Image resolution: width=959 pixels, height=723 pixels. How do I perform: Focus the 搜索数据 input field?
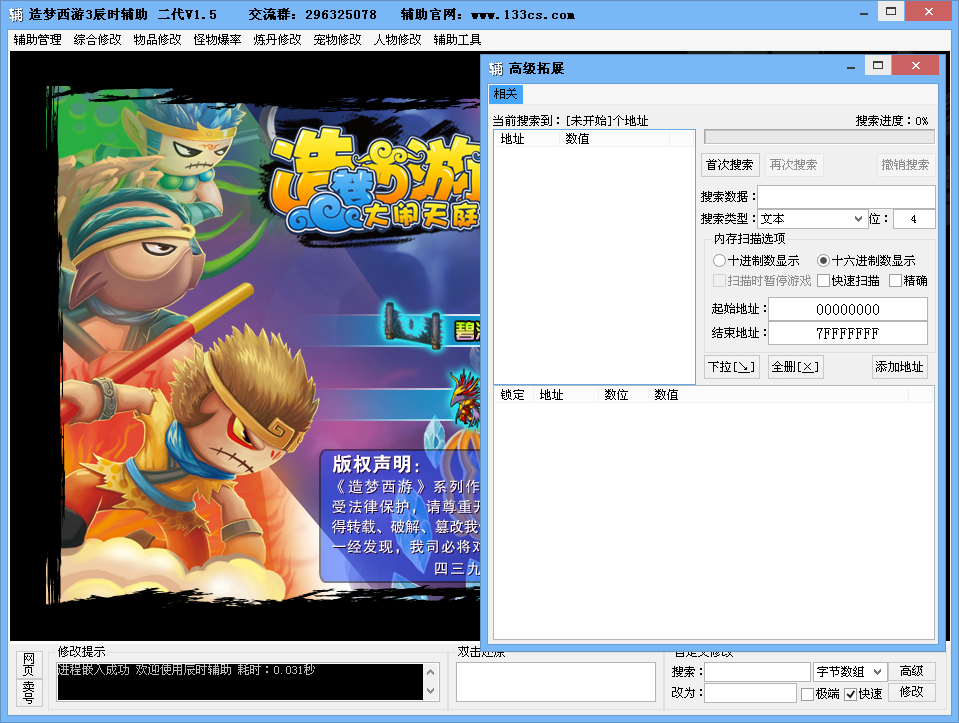point(846,197)
